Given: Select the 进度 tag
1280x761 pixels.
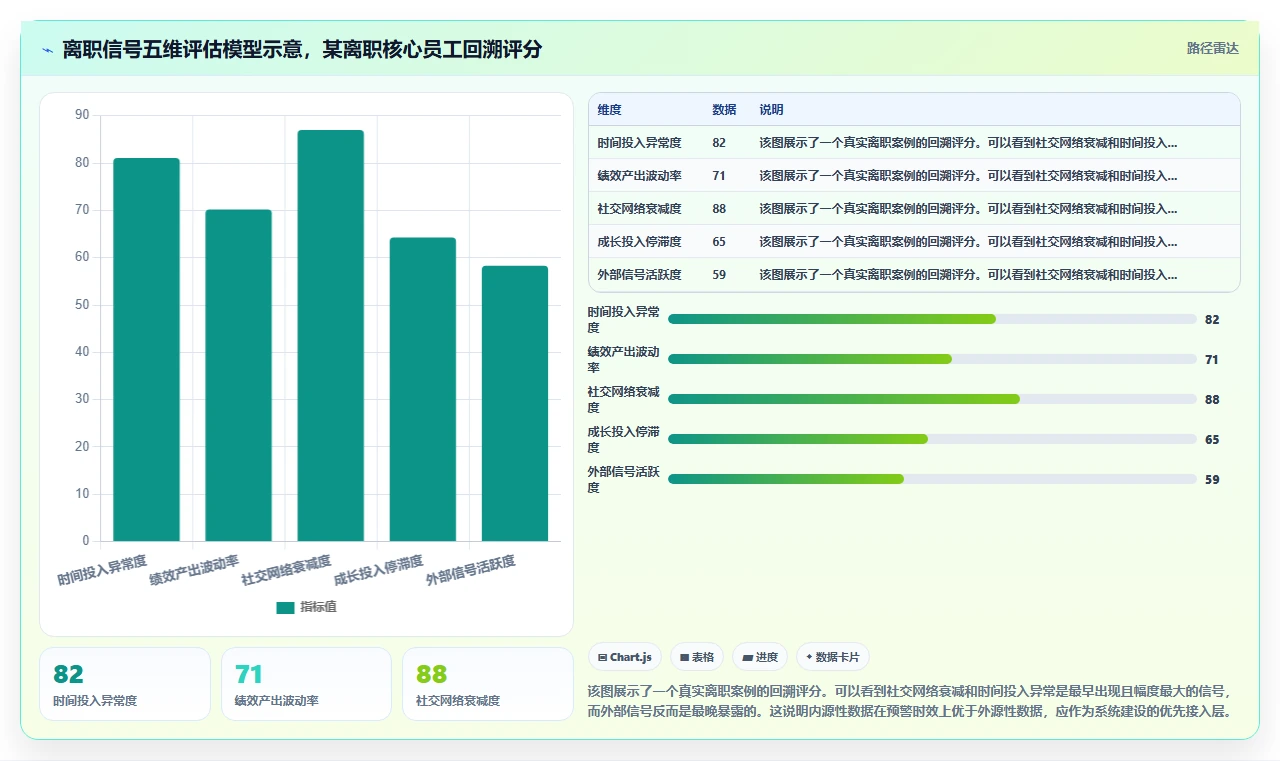Looking at the screenshot, I should 760,657.
